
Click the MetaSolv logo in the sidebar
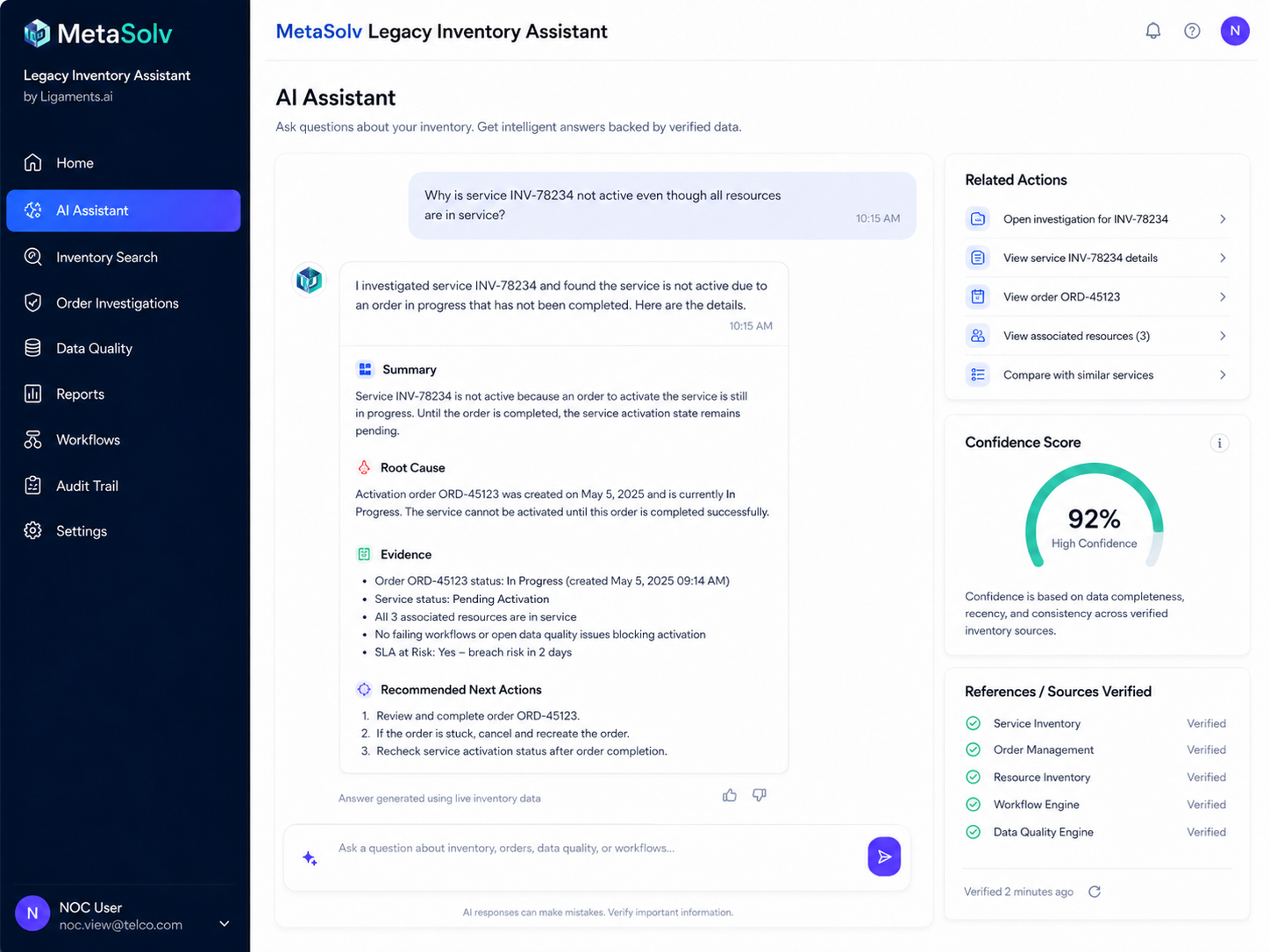tap(97, 34)
